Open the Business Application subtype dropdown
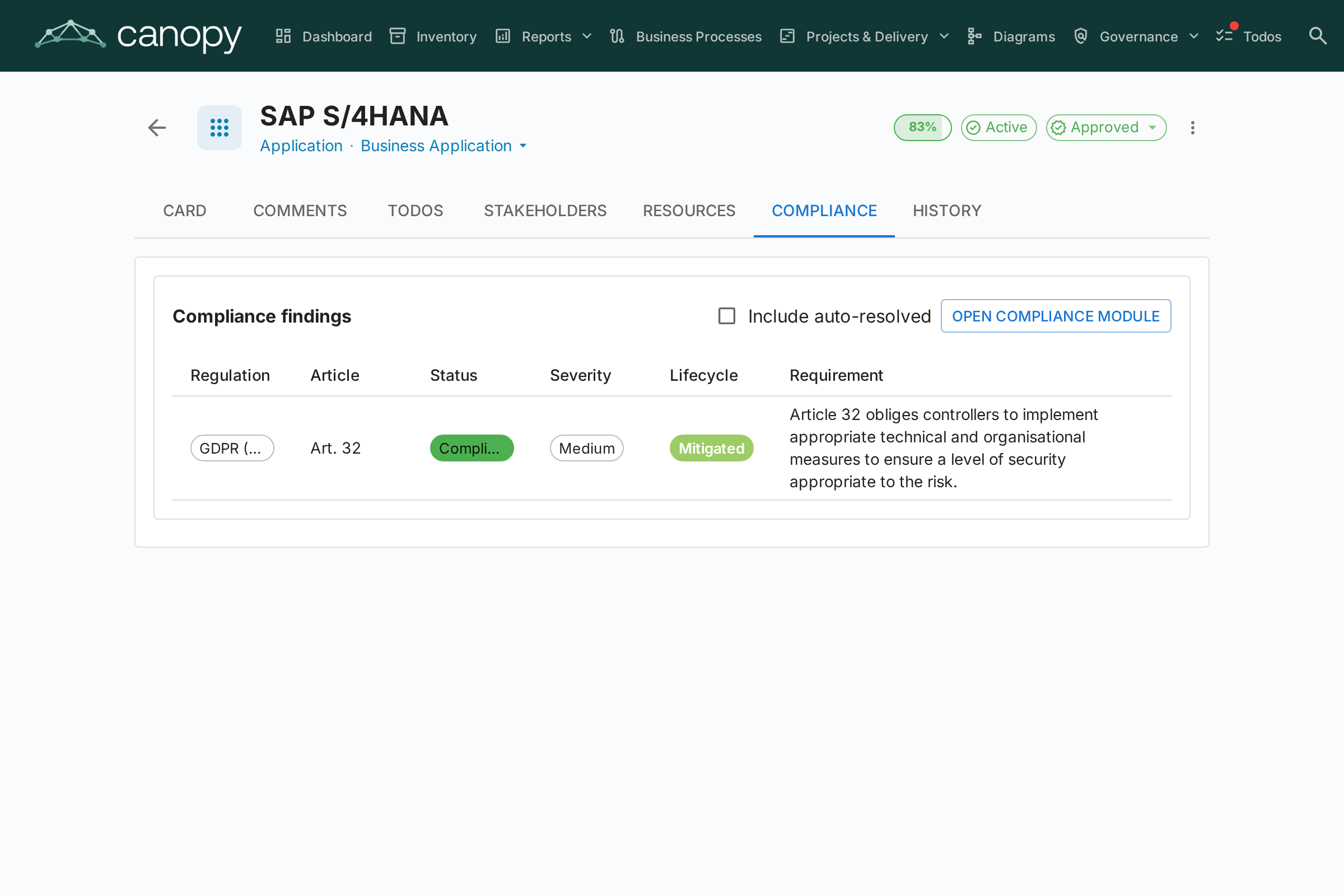This screenshot has height=896, width=1344. tap(444, 146)
